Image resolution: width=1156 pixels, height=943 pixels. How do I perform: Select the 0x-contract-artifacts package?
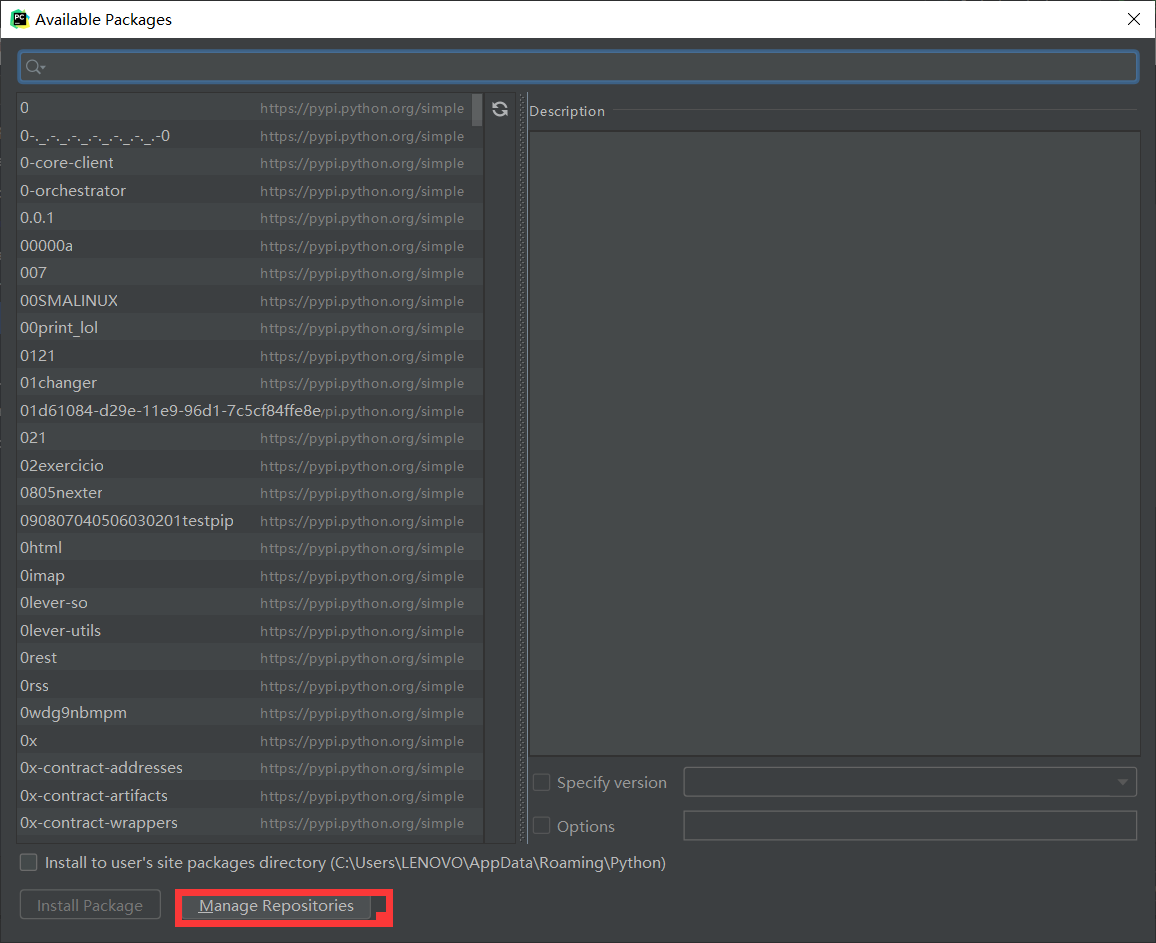click(250, 796)
